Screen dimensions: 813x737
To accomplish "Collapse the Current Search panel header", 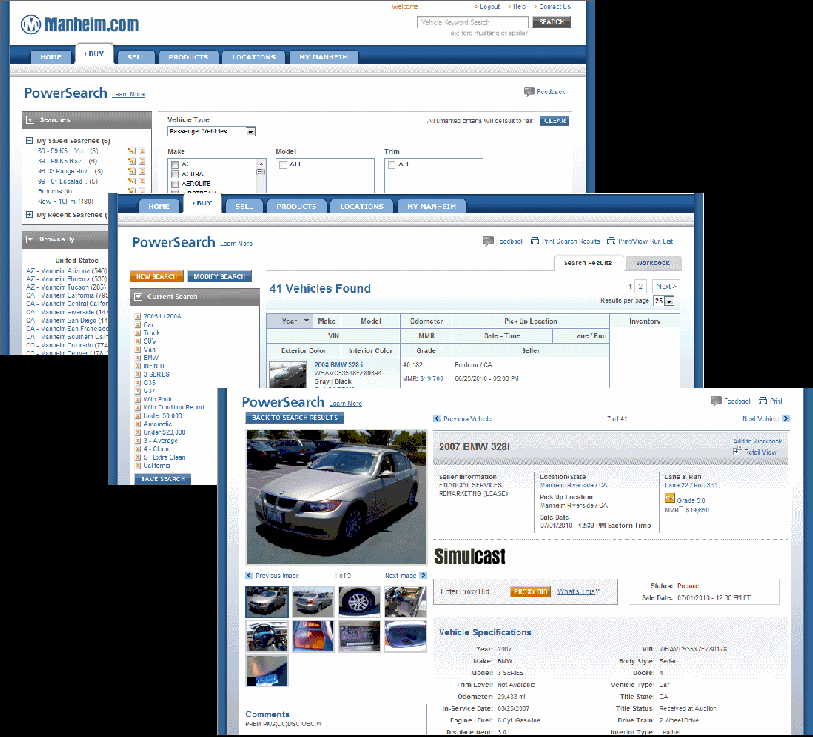I will [138, 297].
